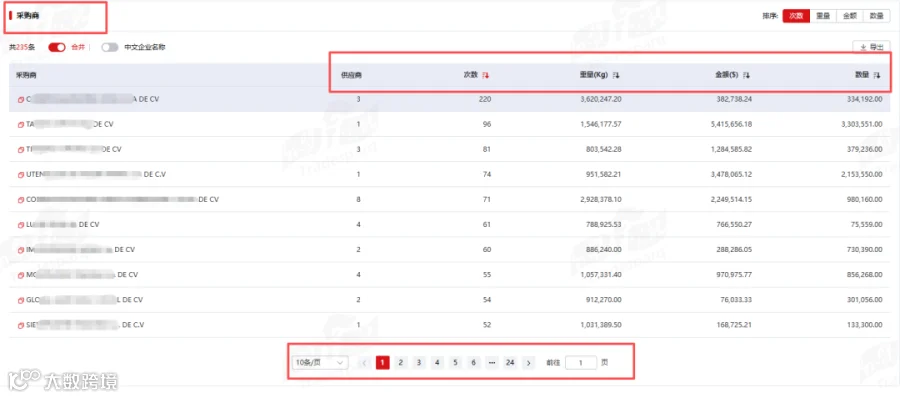Select page 1 in pagination
This screenshot has width=900, height=398.
[382, 362]
